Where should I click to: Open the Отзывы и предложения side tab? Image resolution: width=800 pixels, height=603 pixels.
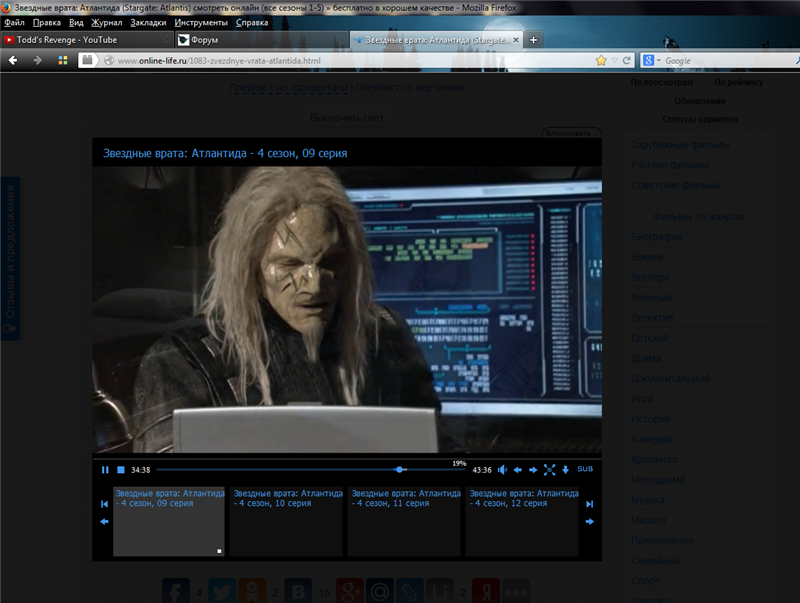(x=10, y=259)
